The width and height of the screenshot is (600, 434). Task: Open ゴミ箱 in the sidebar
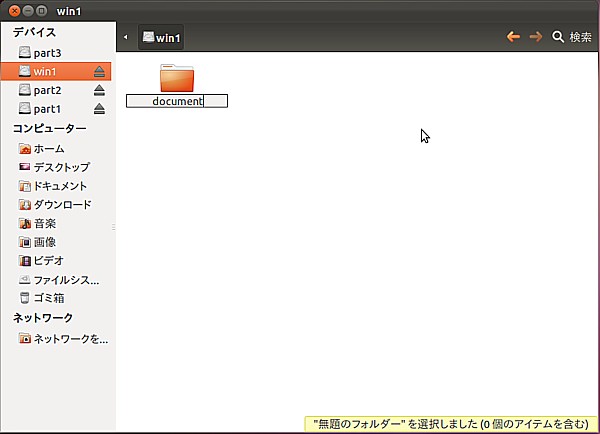click(x=49, y=298)
